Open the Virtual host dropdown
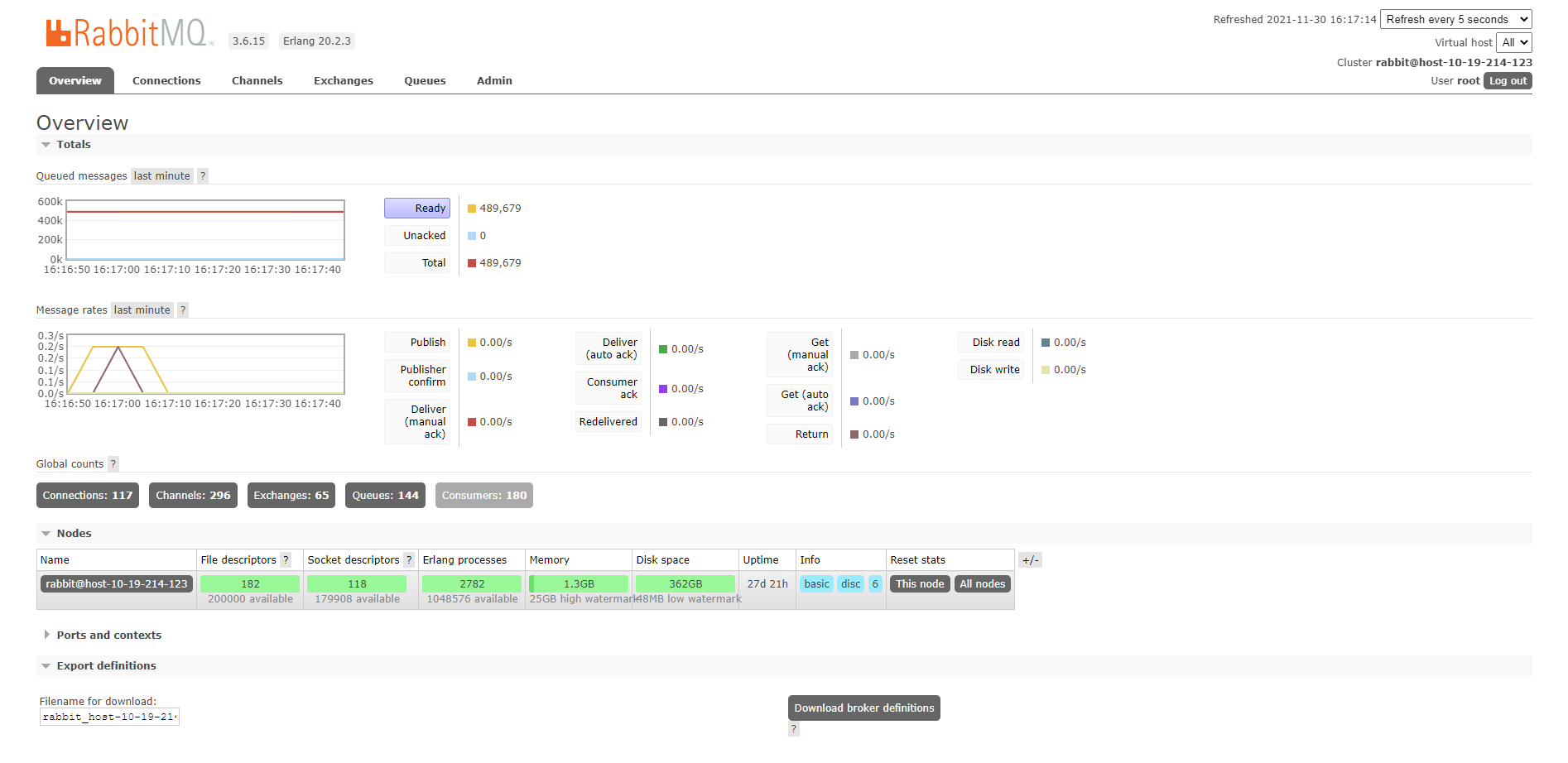This screenshot has height=763, width=1568. [x=1514, y=42]
